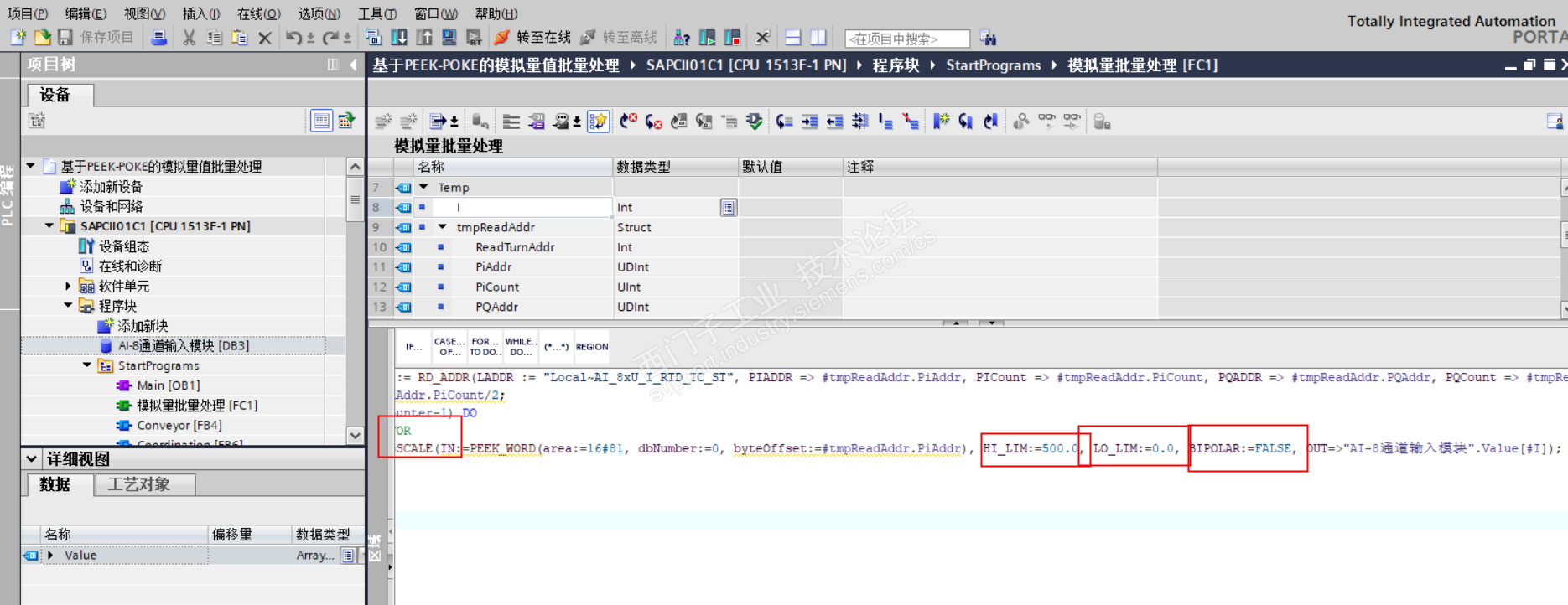Collapse the tmpReadAddr struct row

point(443,227)
